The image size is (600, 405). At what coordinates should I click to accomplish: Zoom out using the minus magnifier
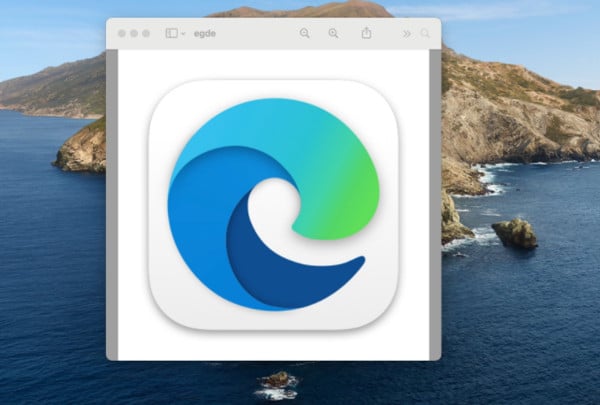[305, 33]
